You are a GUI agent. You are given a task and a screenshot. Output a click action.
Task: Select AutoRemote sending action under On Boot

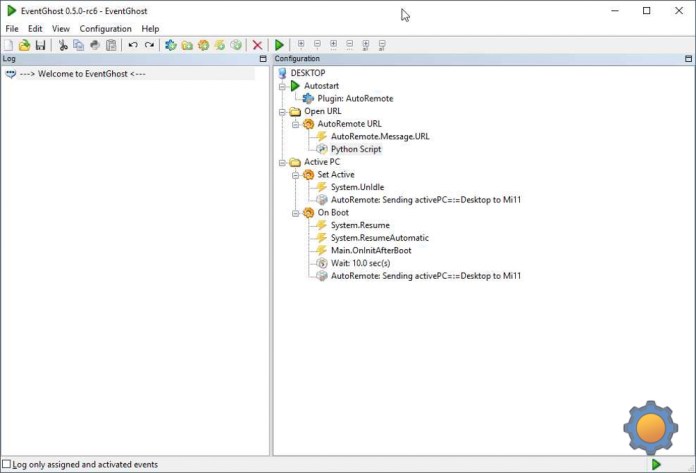(426, 276)
